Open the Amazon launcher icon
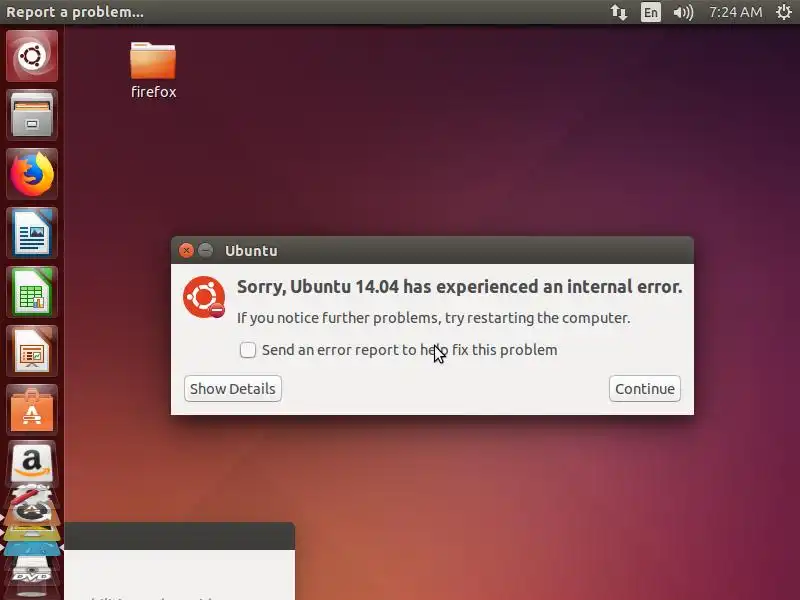The height and width of the screenshot is (600, 800). point(32,463)
